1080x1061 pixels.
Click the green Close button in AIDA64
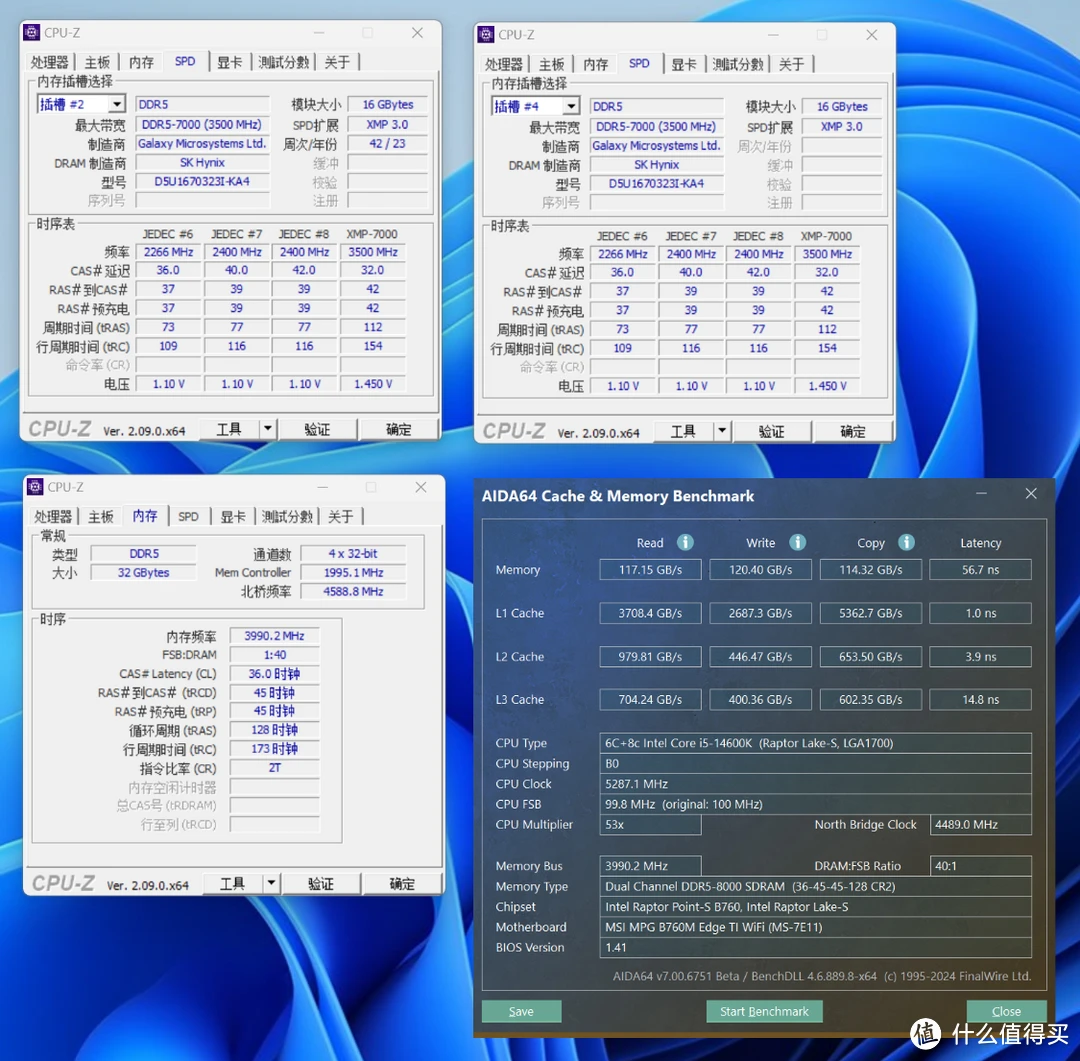pos(1006,1011)
